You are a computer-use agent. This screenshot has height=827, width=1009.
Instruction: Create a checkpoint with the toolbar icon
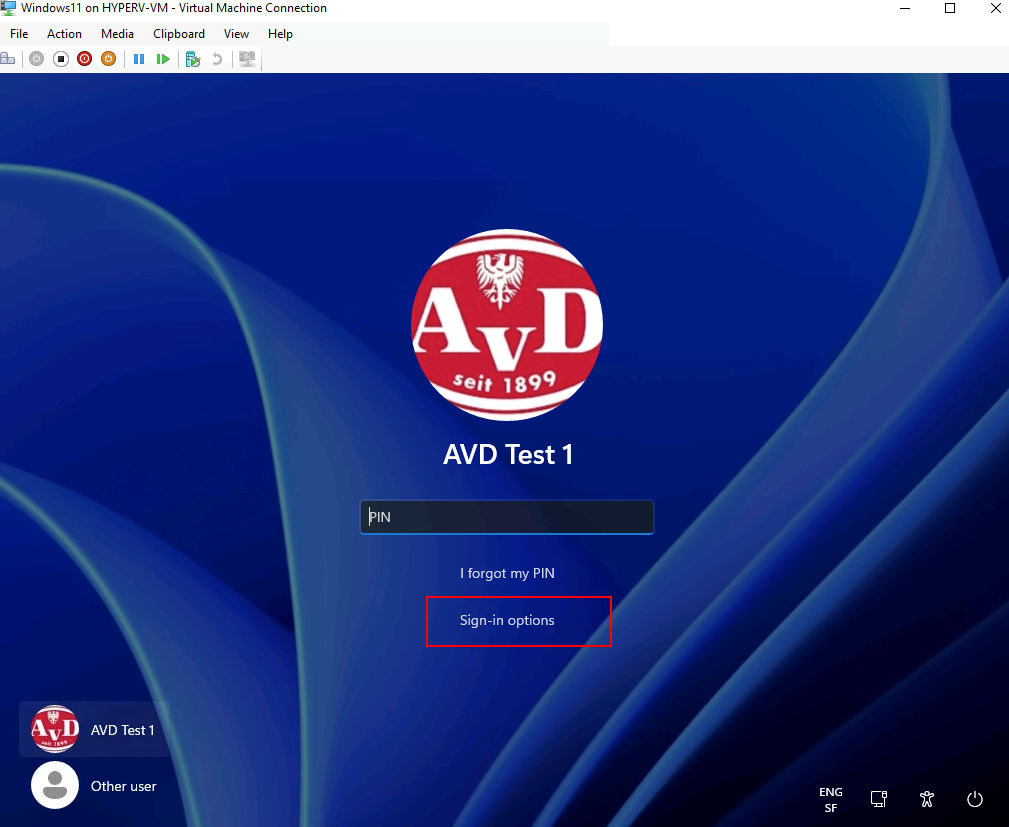tap(193, 59)
